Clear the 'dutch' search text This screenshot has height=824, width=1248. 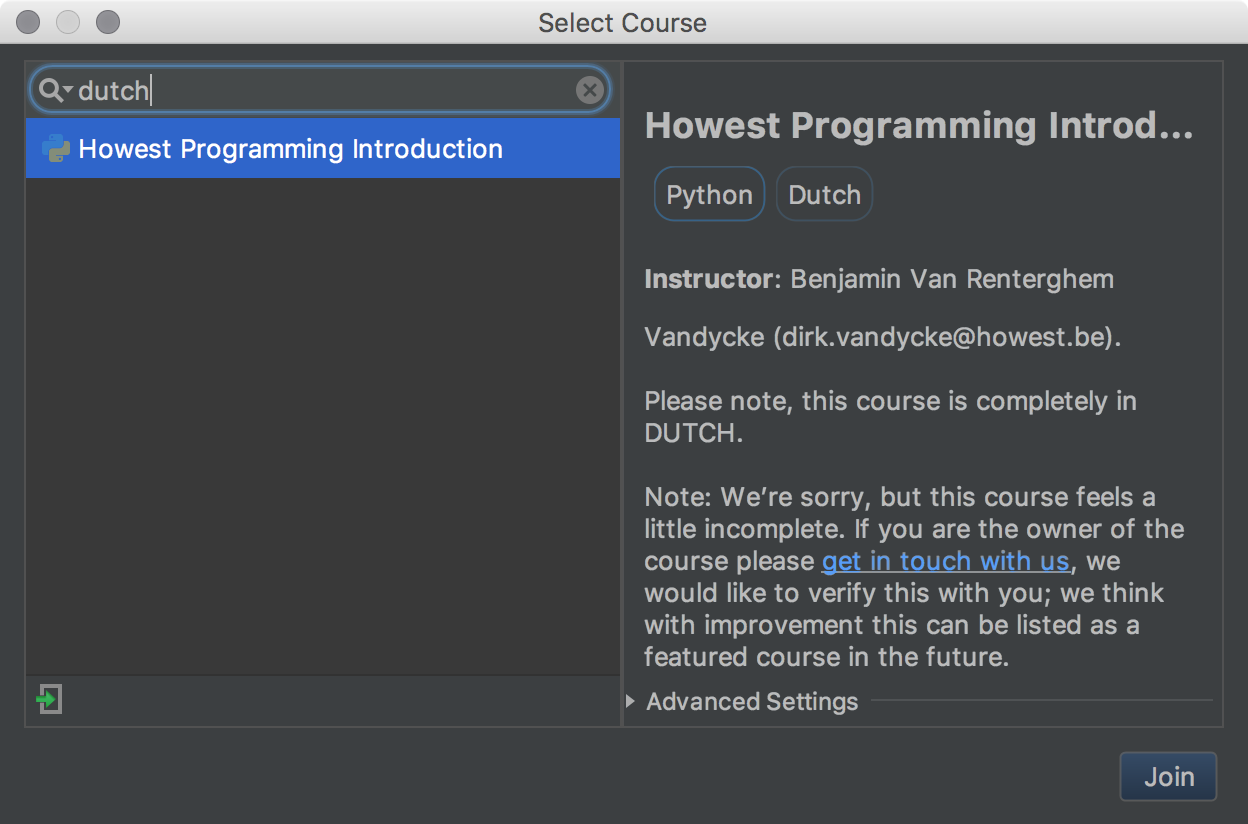pyautogui.click(x=590, y=91)
